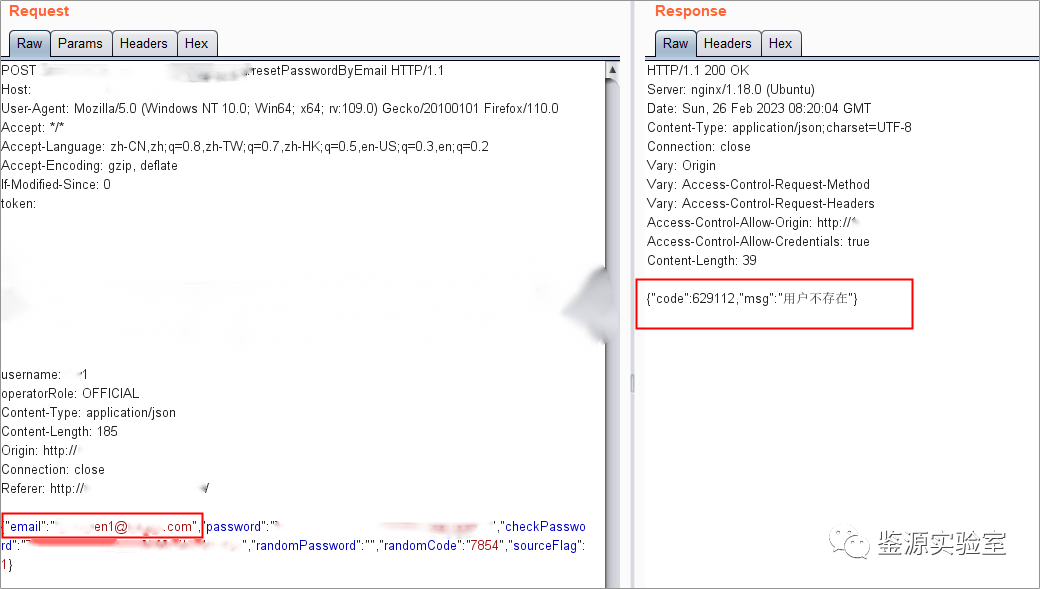This screenshot has width=1040, height=589.
Task: Switch to the response Hex tab
Action: point(781,43)
